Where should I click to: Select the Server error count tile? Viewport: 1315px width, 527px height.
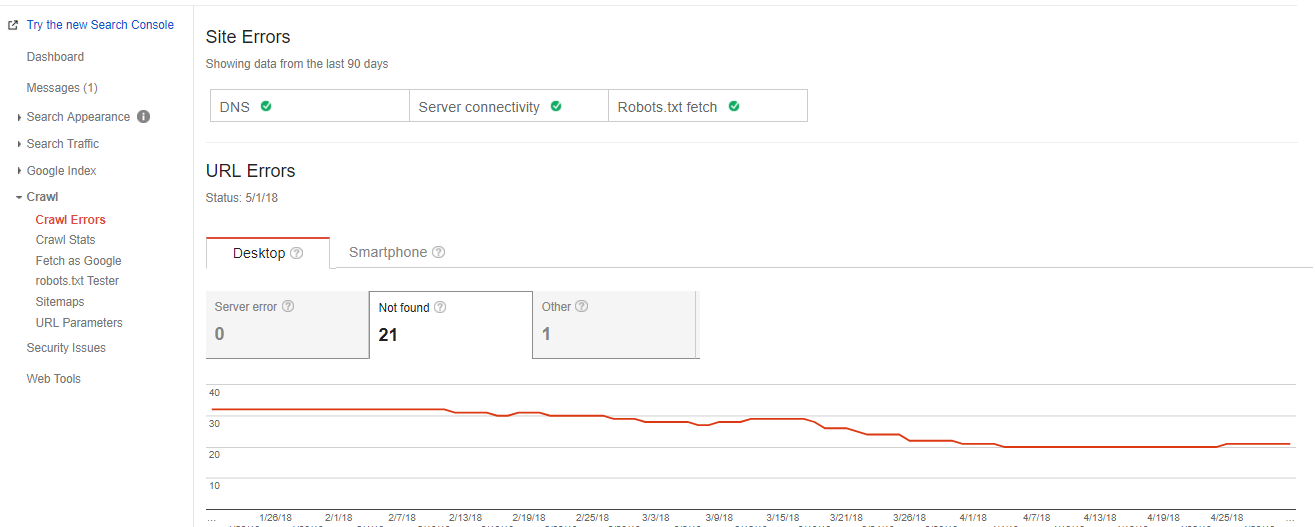click(x=287, y=324)
